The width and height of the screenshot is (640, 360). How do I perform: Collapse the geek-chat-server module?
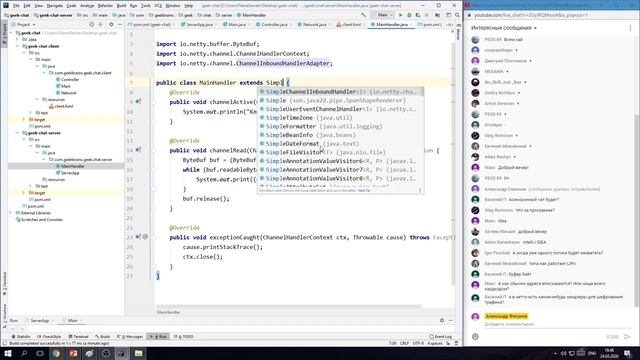pyautogui.click(x=18, y=133)
